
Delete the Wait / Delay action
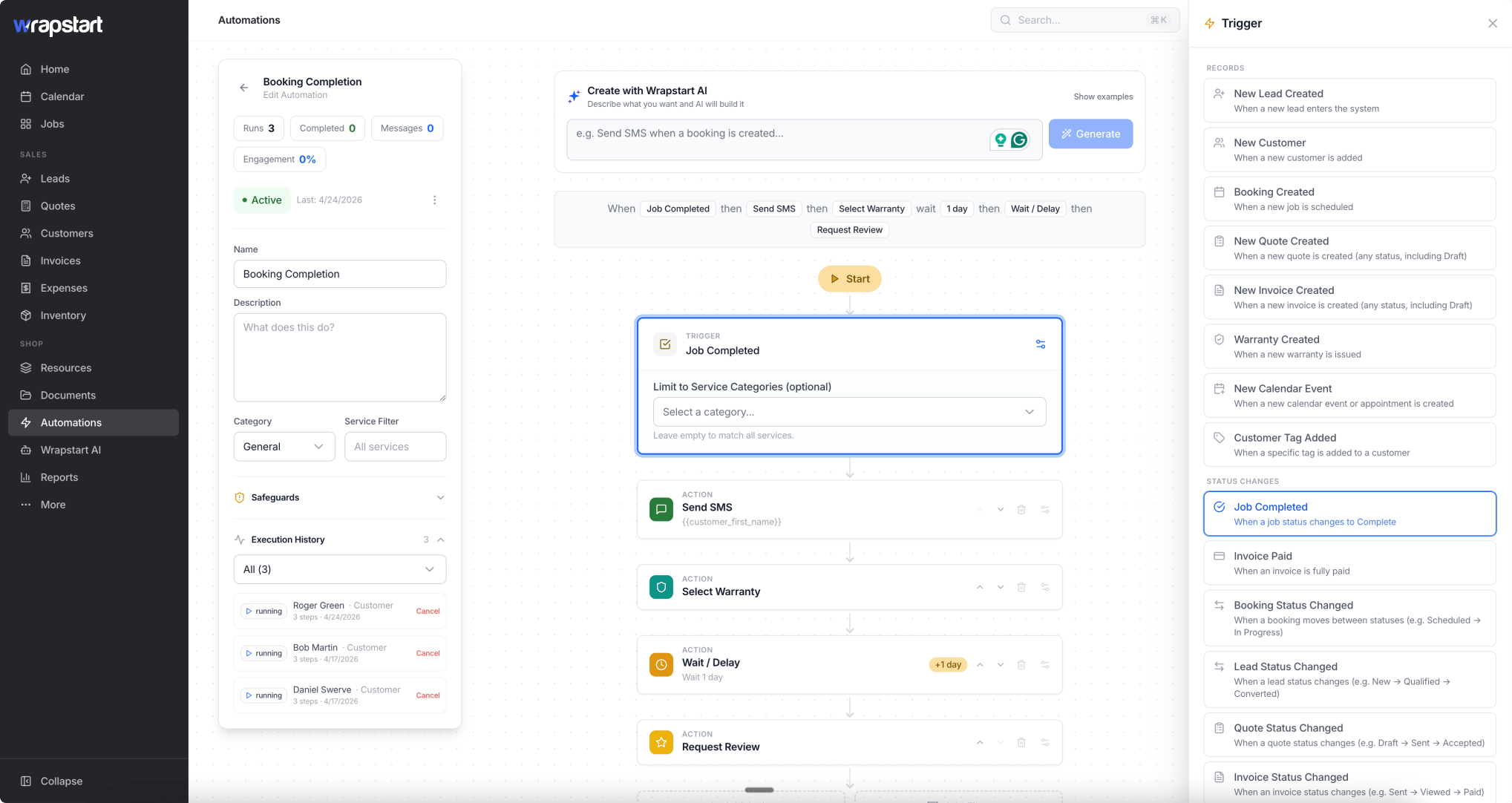(x=1021, y=665)
